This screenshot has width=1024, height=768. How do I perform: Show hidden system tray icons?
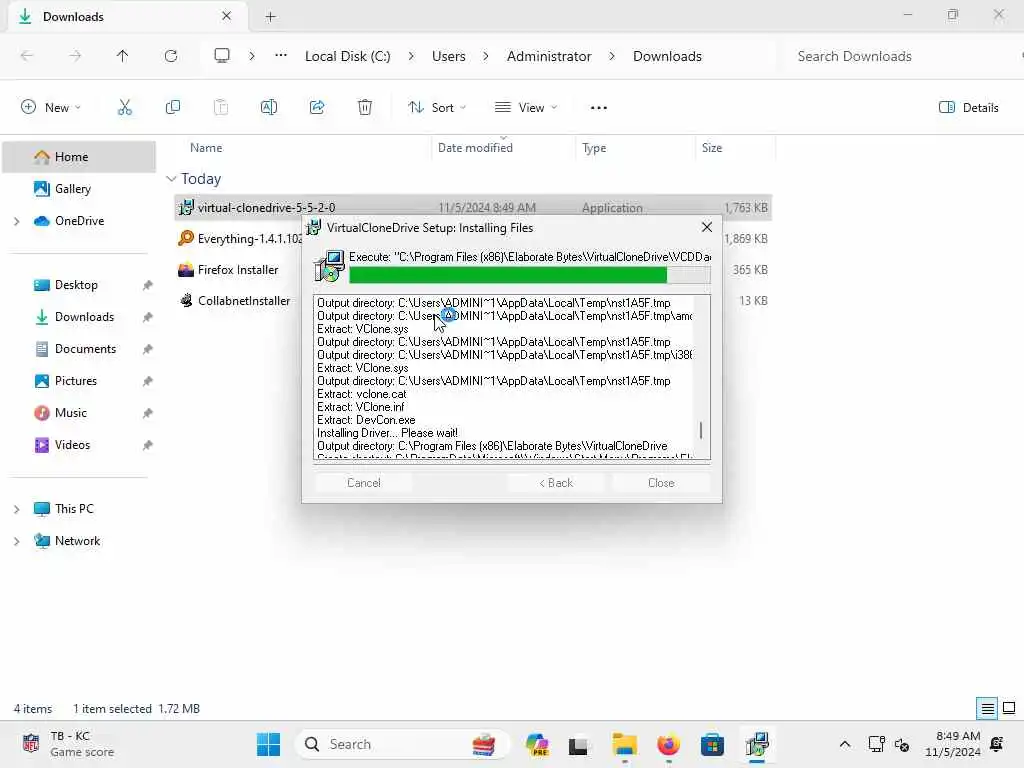[x=844, y=744]
